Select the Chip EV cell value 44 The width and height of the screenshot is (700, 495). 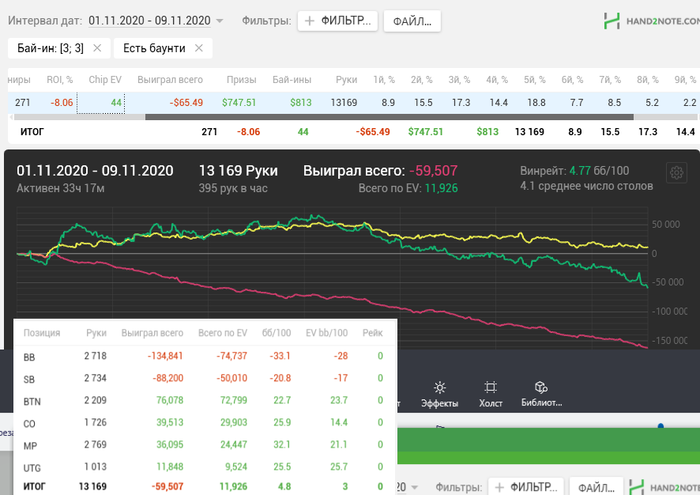point(101,103)
